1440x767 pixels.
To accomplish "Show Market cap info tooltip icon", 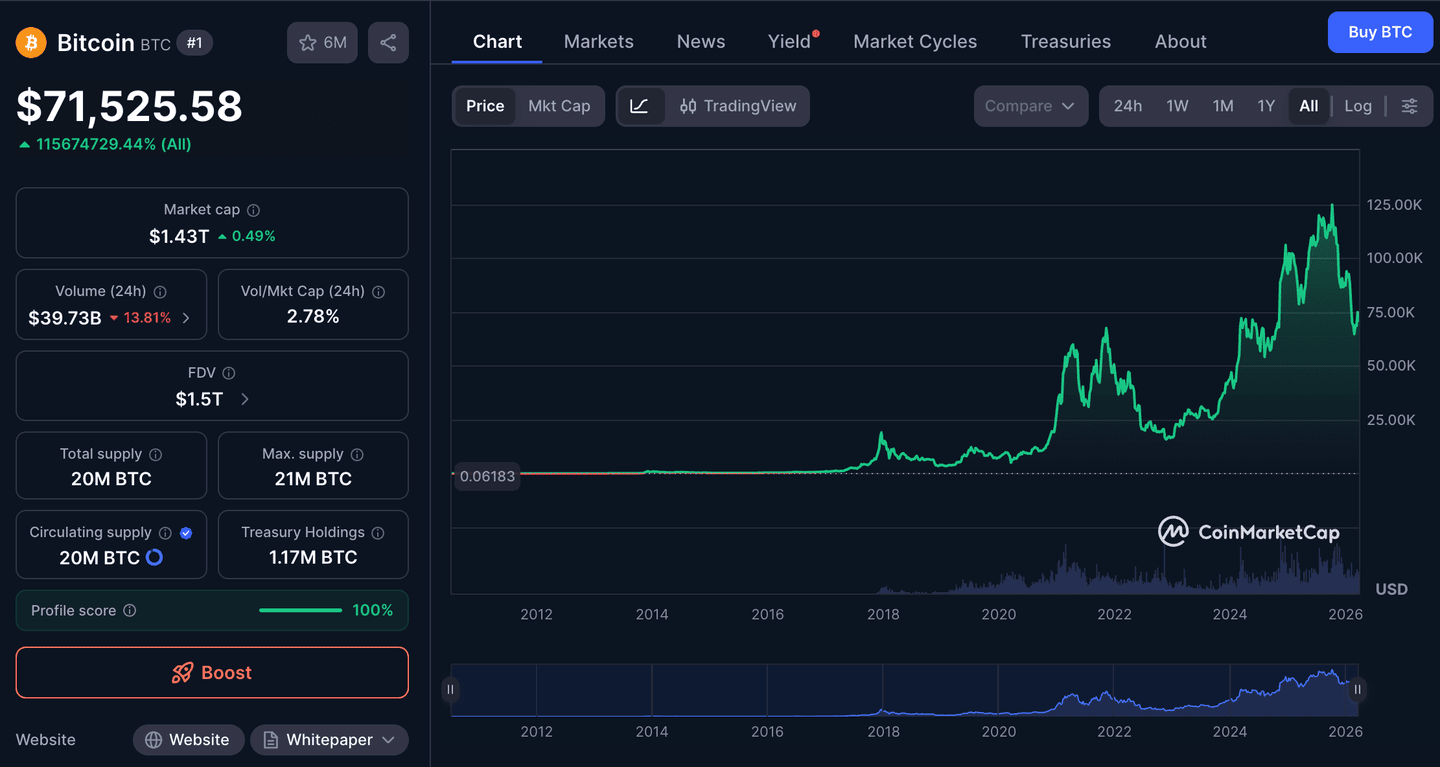I will pos(254,210).
